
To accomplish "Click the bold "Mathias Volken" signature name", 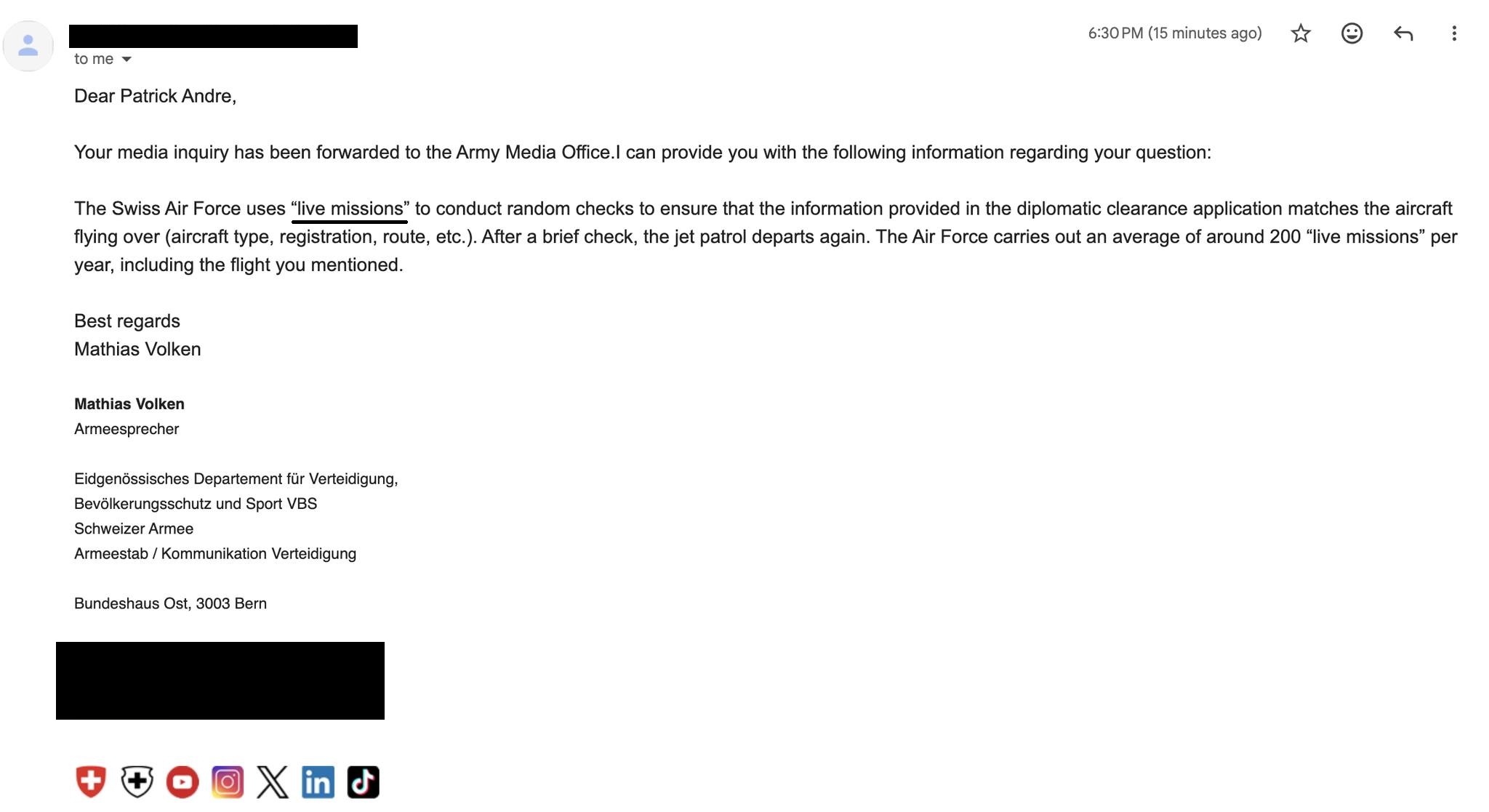I will pyautogui.click(x=129, y=404).
